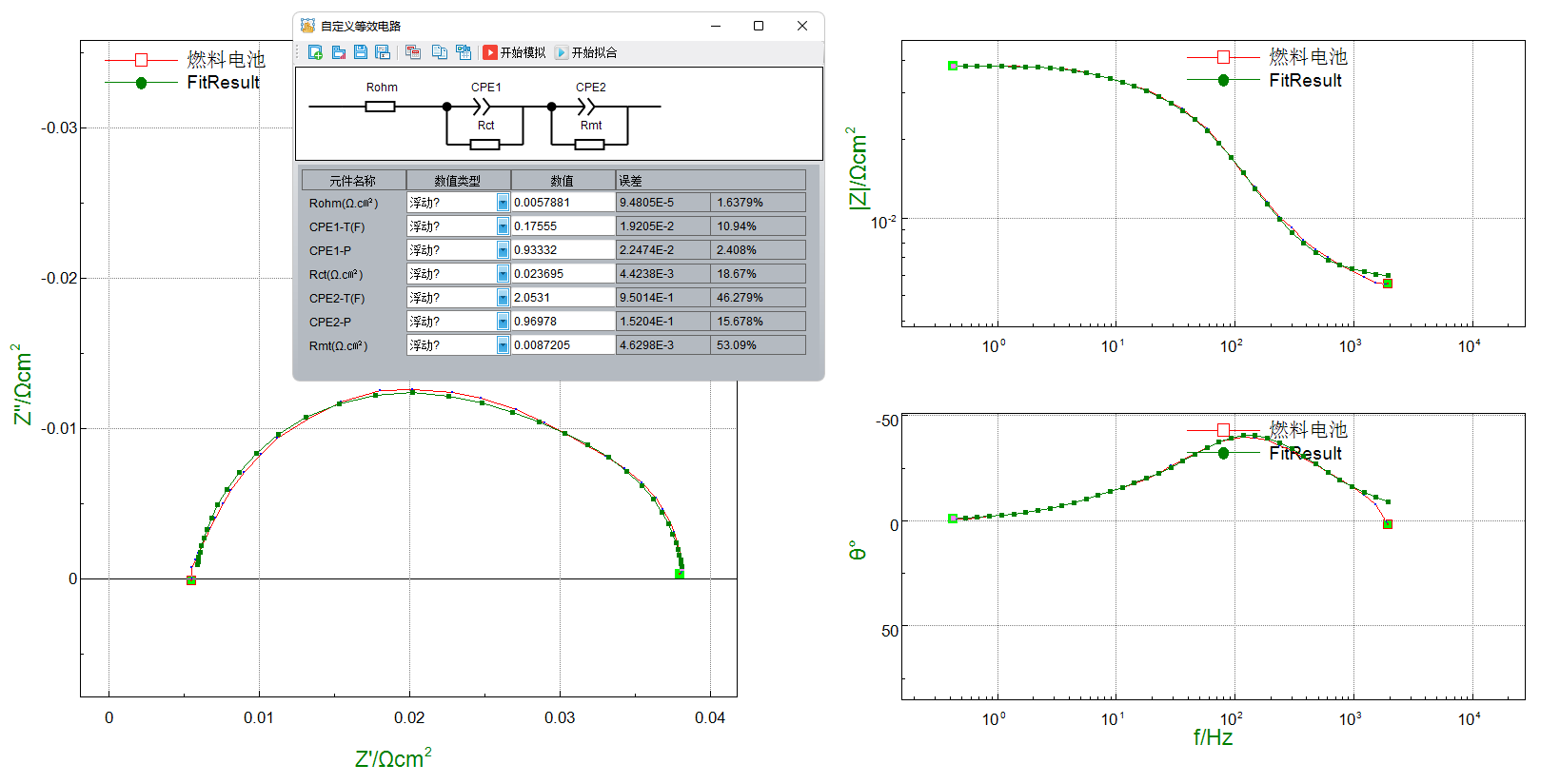Image resolution: width=1560 pixels, height=784 pixels.
Task: Start fitting with 开始拟合 button
Action: tap(586, 52)
